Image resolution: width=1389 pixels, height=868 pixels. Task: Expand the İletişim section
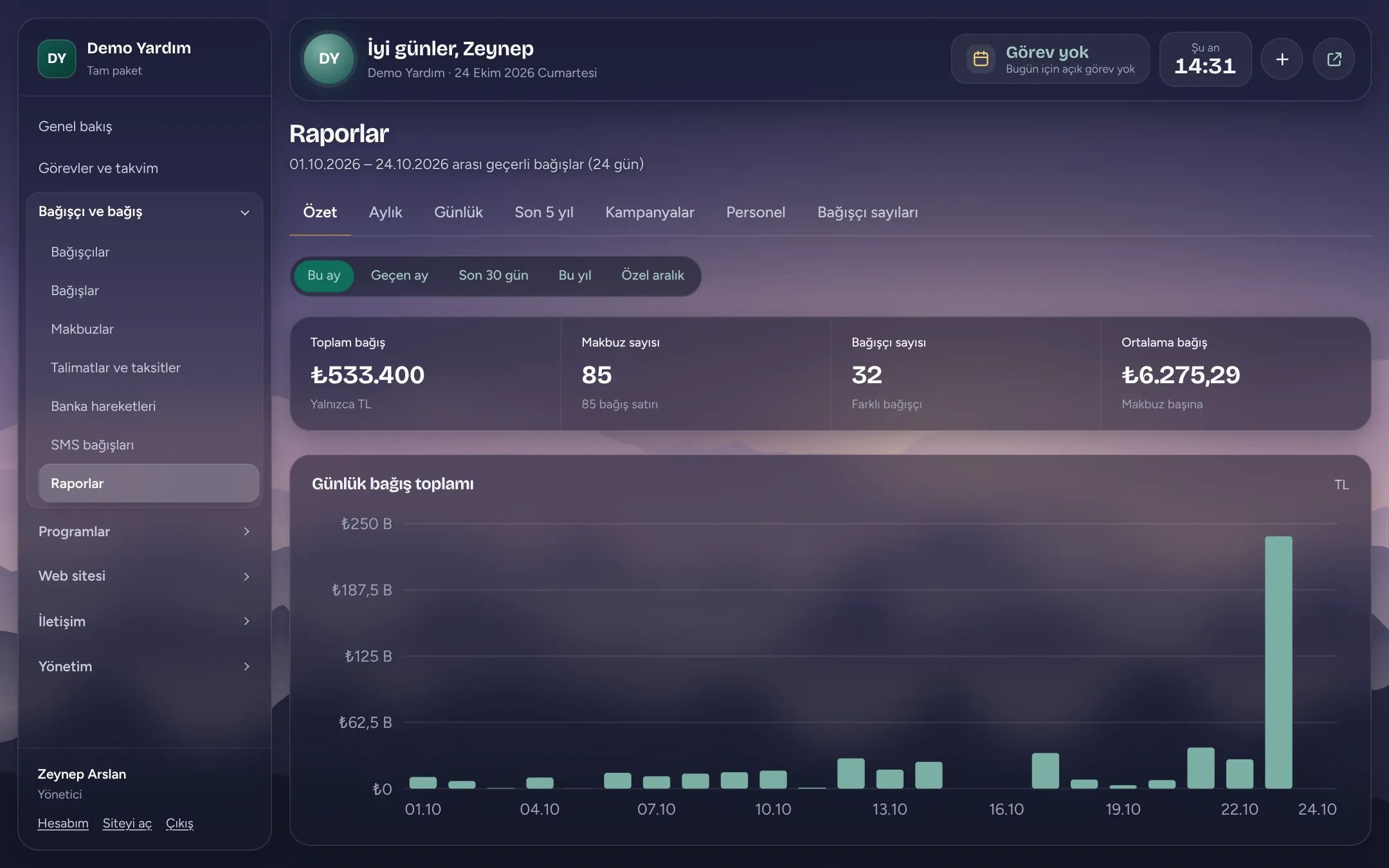point(145,621)
